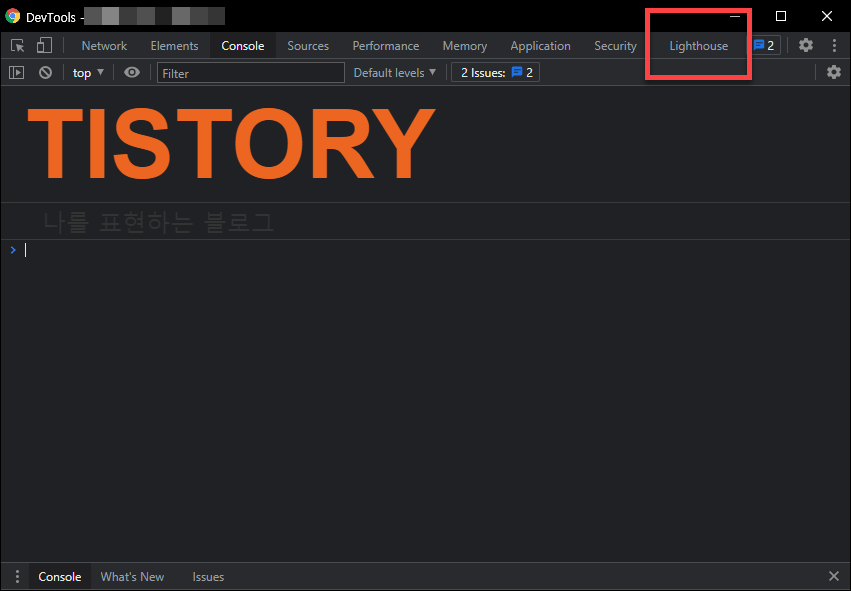Switch to the Elements tab
This screenshot has height=591, width=851.
point(174,46)
